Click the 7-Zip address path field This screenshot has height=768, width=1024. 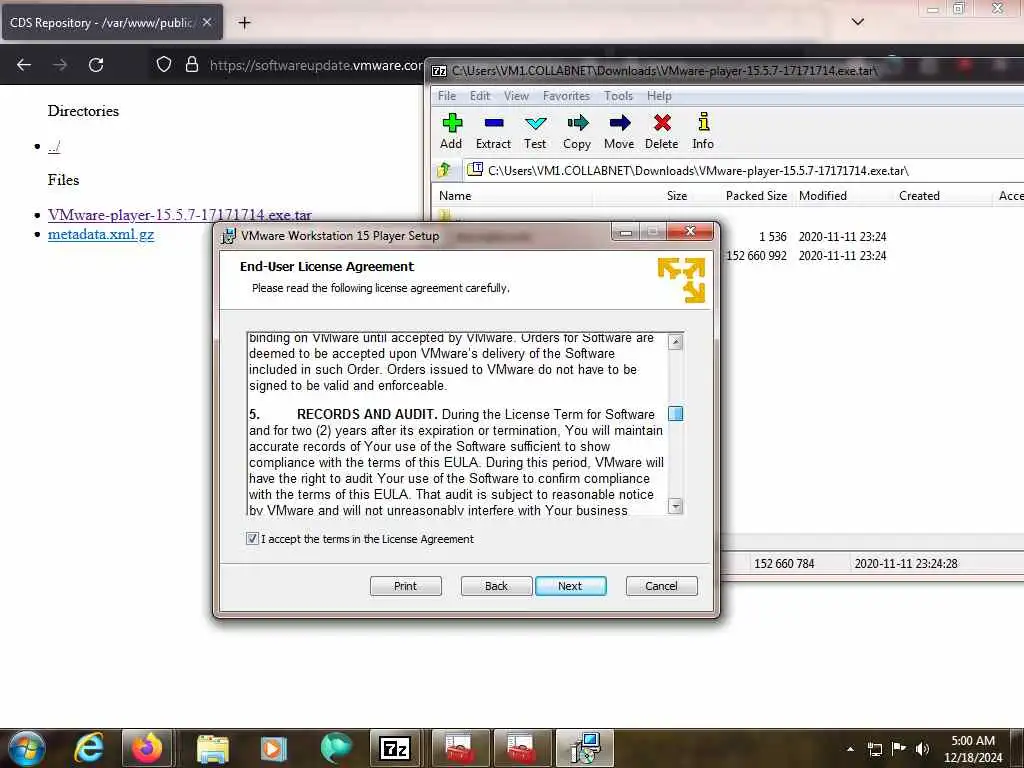[743, 170]
